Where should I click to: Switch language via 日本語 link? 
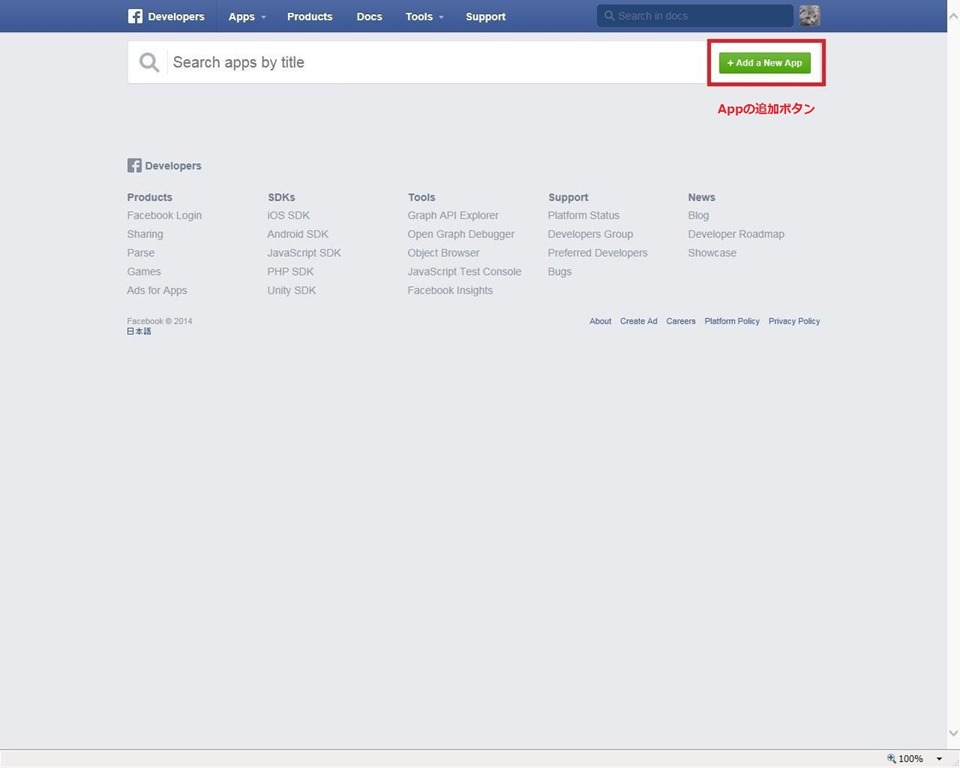[x=139, y=331]
